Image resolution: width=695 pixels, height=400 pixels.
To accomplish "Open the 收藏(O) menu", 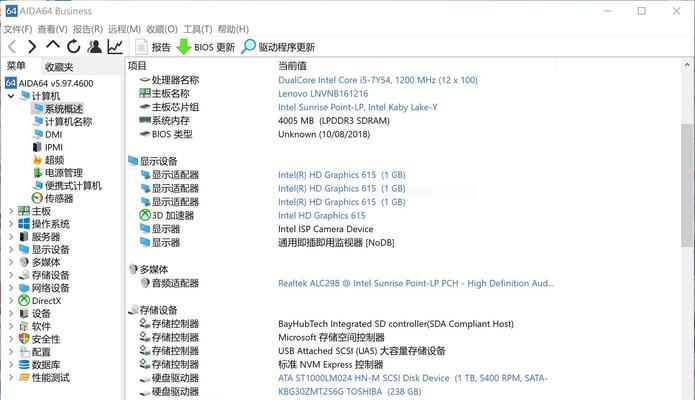I will click(162, 29).
